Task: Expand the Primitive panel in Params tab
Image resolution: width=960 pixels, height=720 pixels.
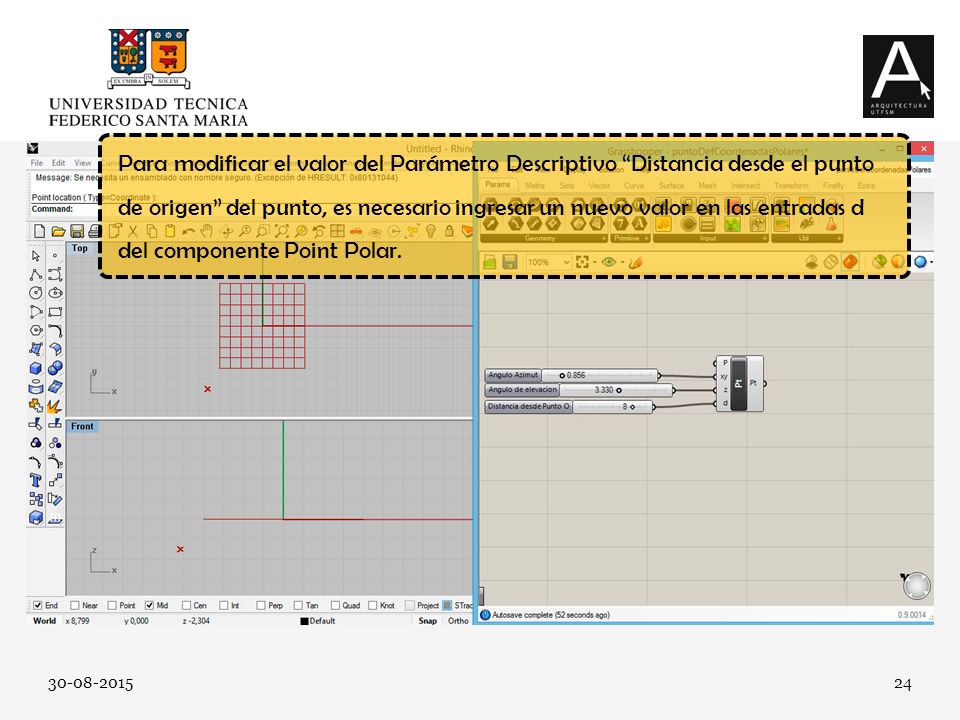Action: point(647,238)
